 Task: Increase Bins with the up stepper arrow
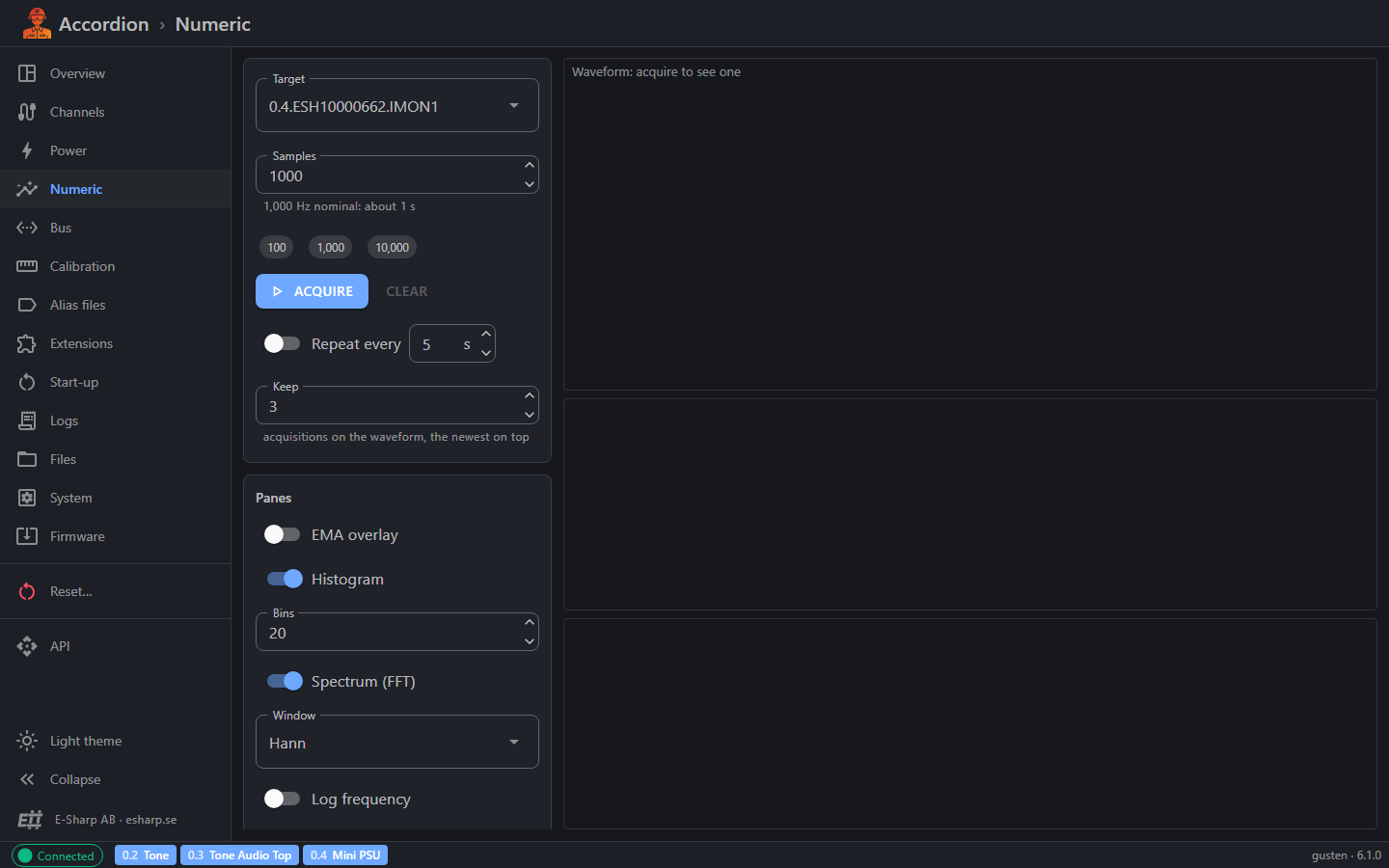point(529,623)
